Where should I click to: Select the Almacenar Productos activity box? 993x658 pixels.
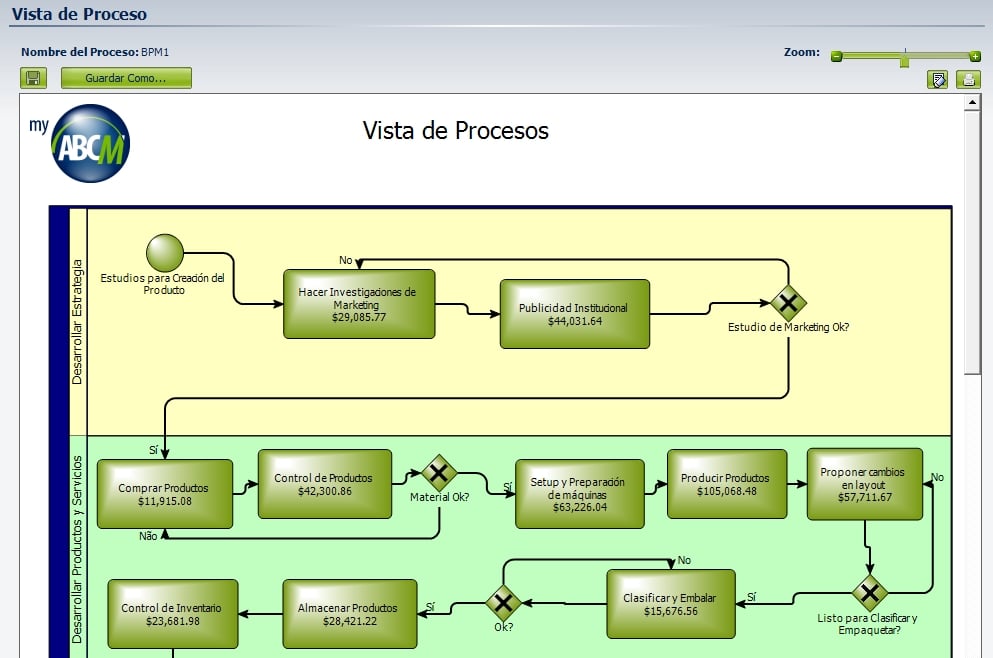tap(350, 614)
